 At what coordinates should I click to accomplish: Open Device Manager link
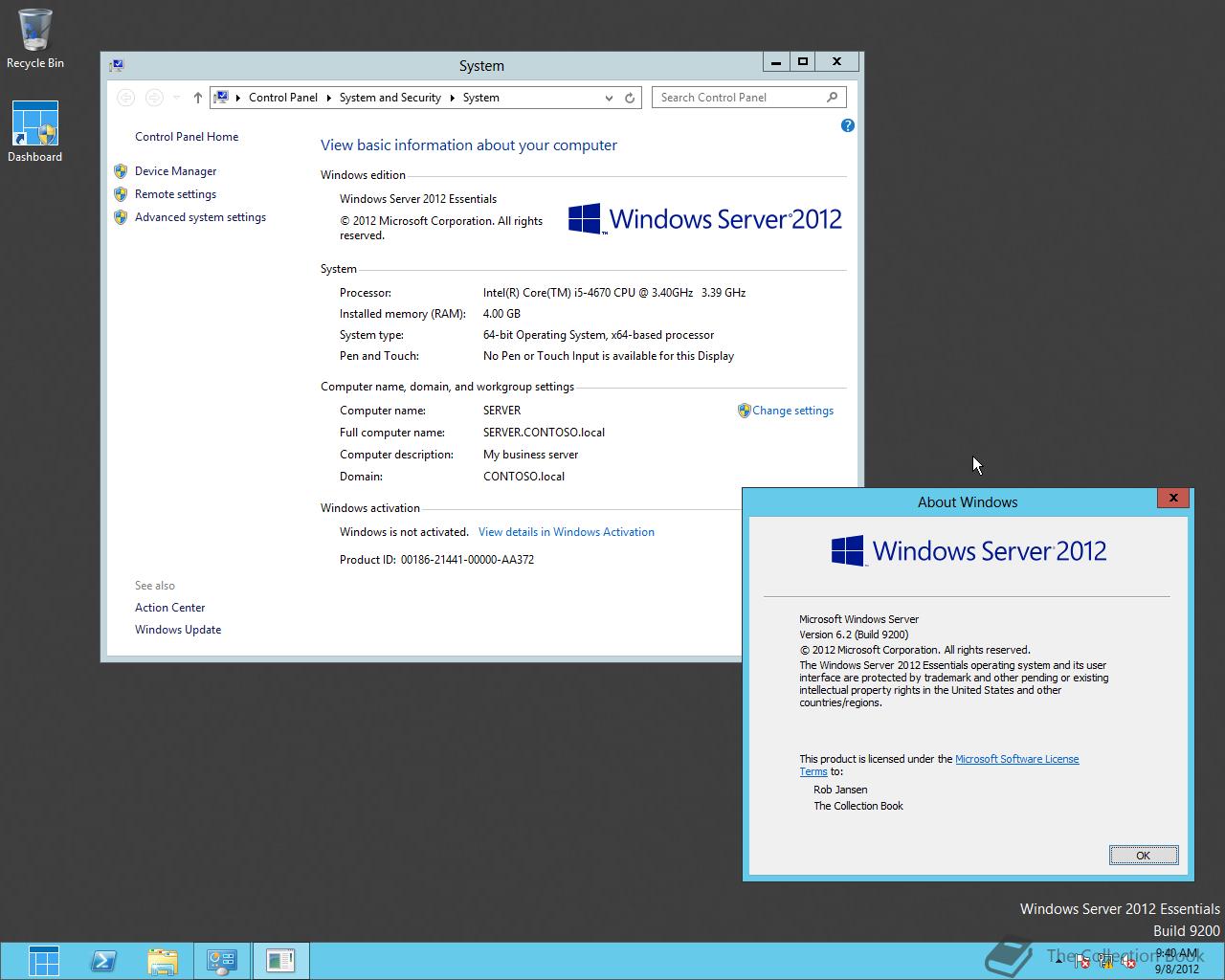(x=175, y=171)
